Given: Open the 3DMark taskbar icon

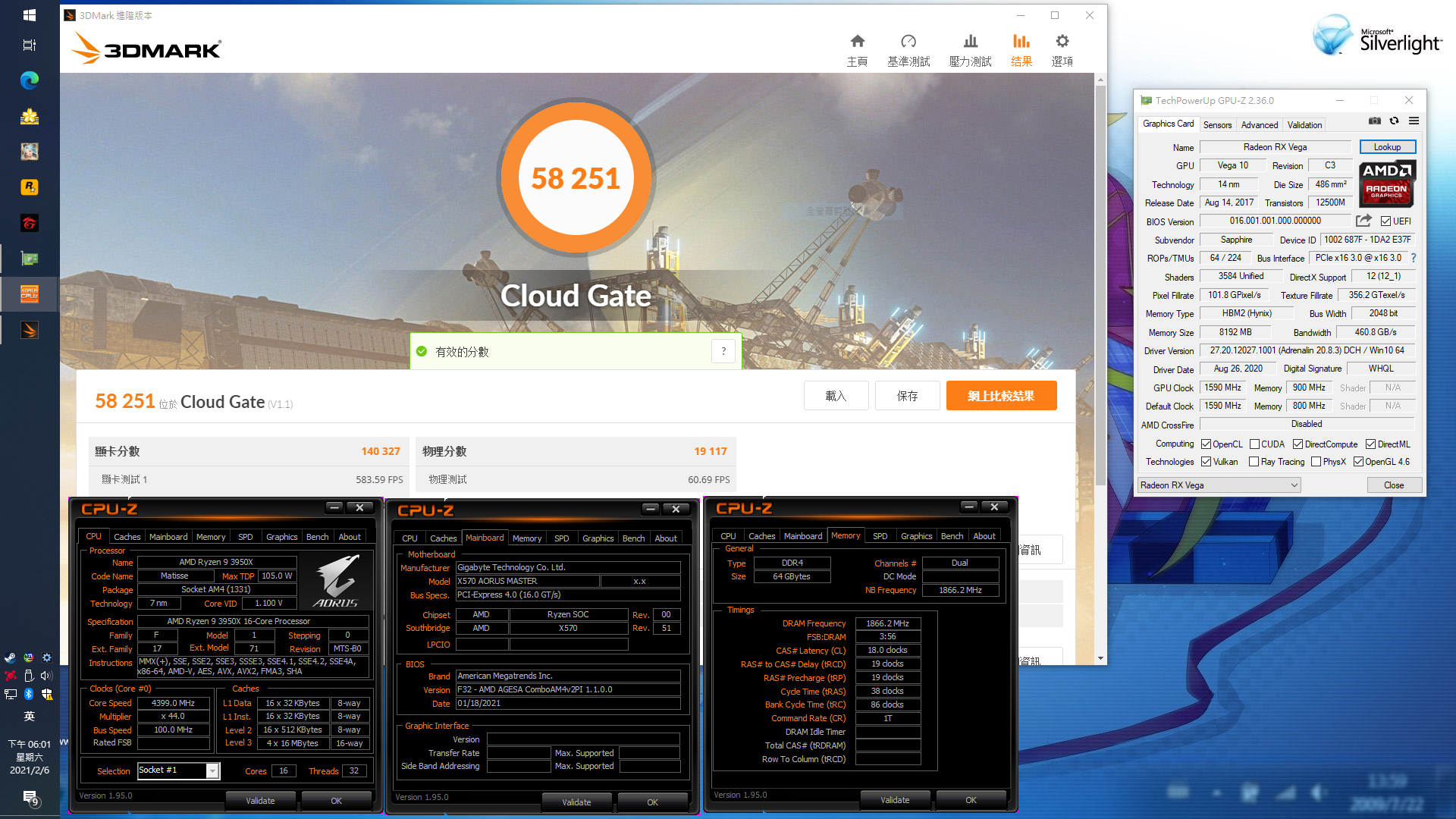Looking at the screenshot, I should pyautogui.click(x=30, y=330).
